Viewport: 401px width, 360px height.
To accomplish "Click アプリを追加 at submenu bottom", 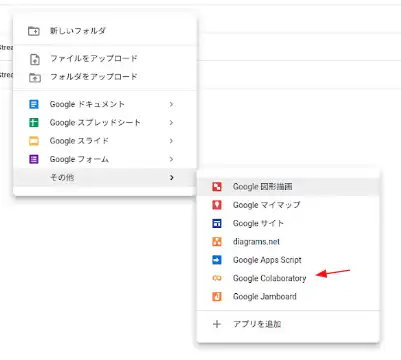I will click(288, 324).
